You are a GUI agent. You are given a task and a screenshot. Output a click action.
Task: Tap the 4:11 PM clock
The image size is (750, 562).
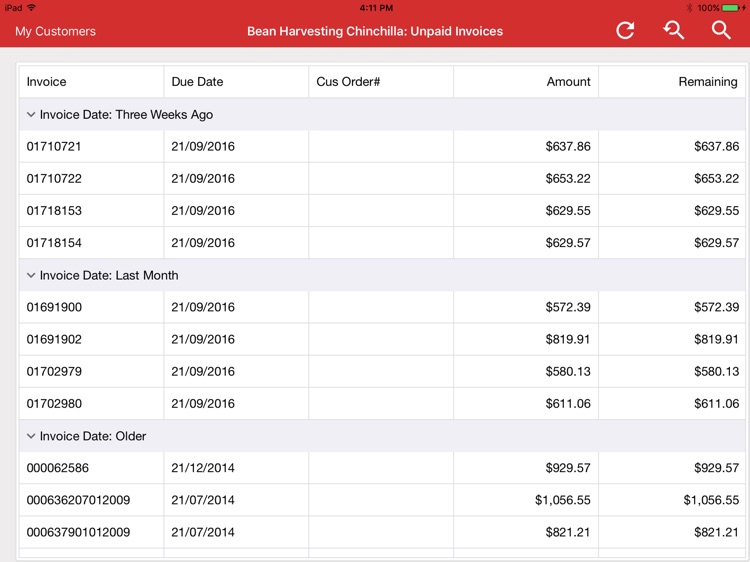376,8
